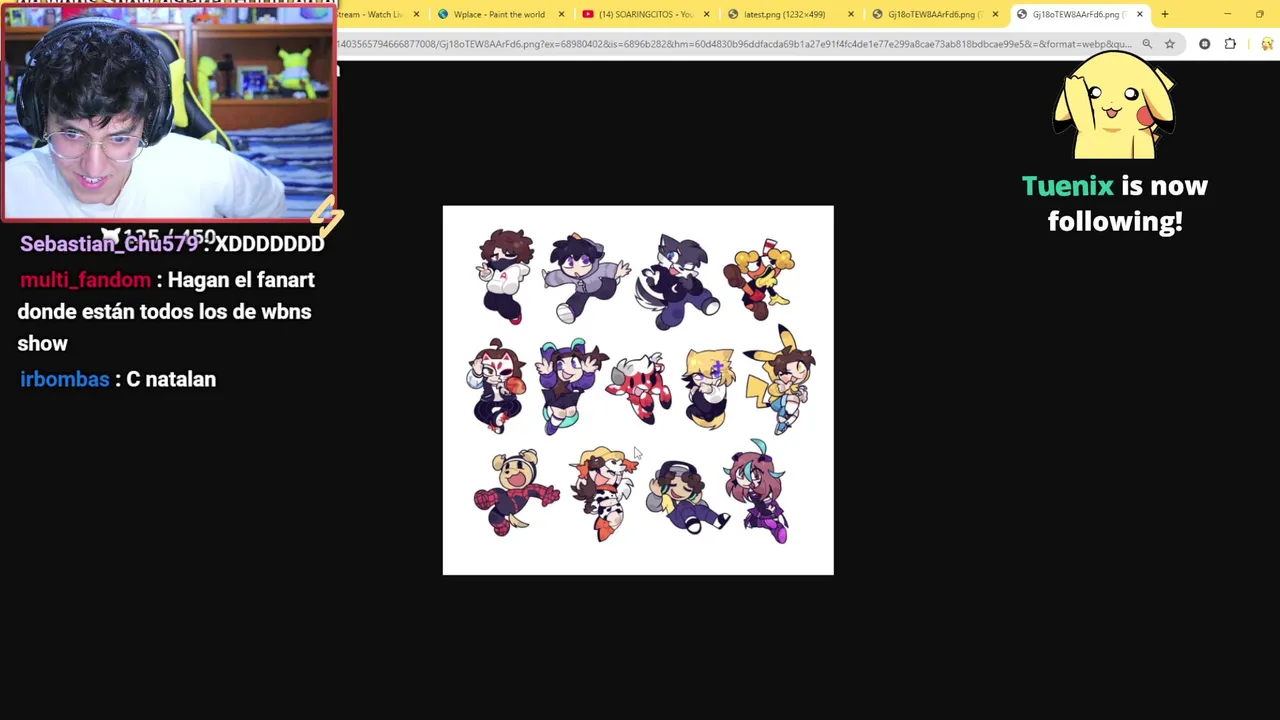Click the Sebastian_Chu579 chat username
This screenshot has height=720, width=1280.
[109, 244]
